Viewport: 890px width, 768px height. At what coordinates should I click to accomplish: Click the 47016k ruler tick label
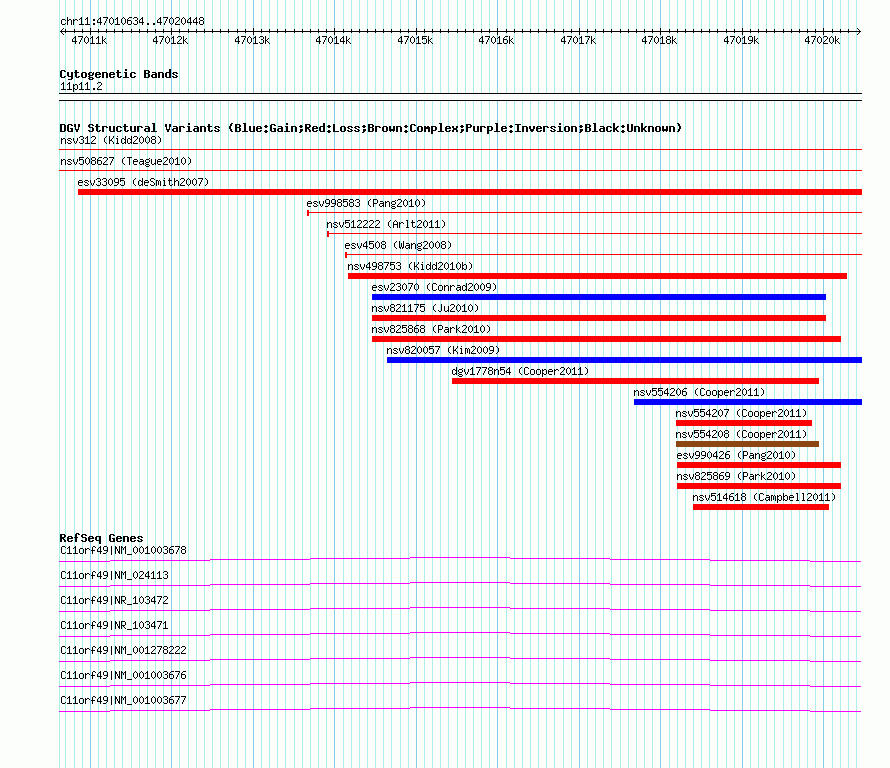(496, 40)
